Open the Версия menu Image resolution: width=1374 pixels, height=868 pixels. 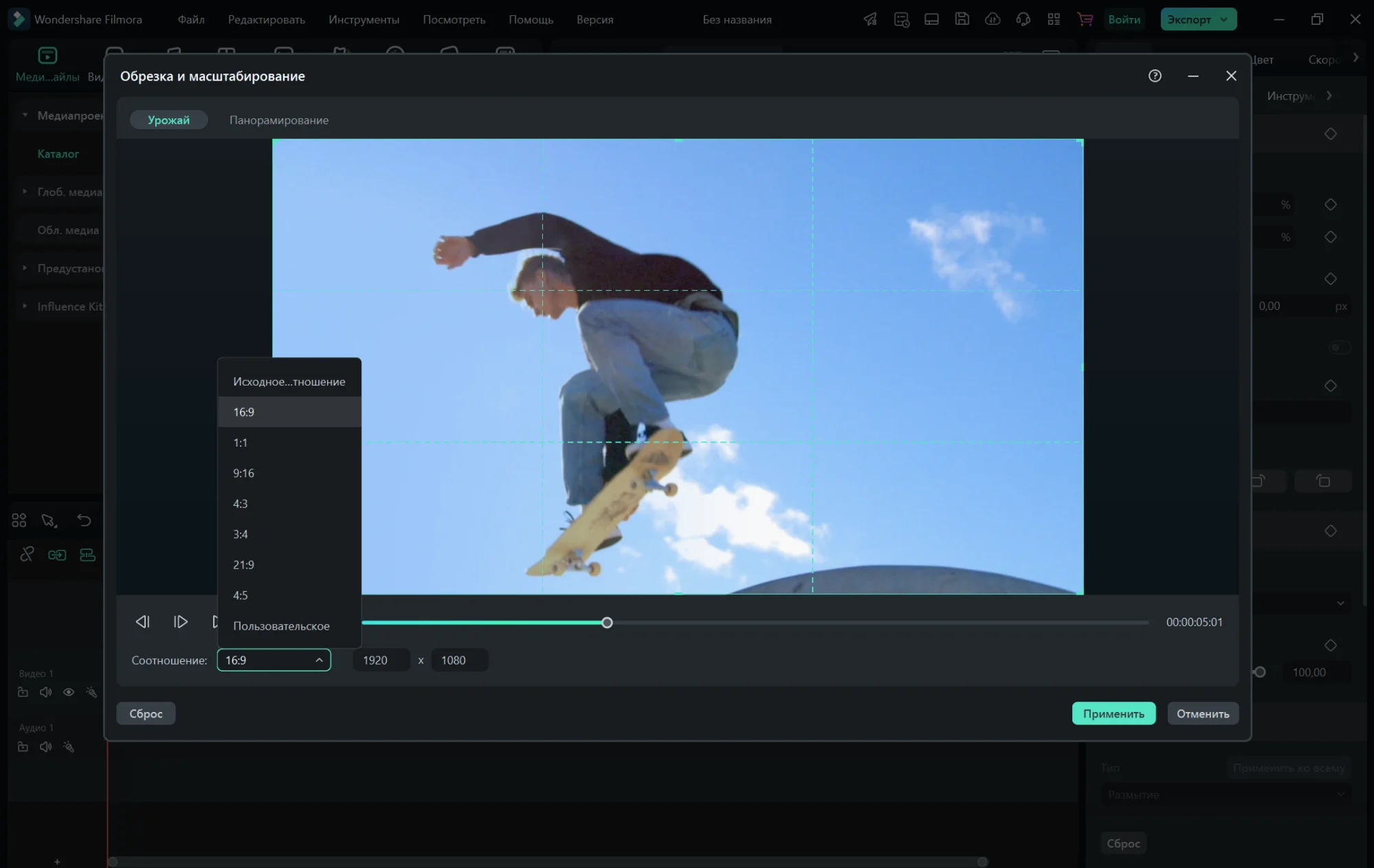(595, 19)
